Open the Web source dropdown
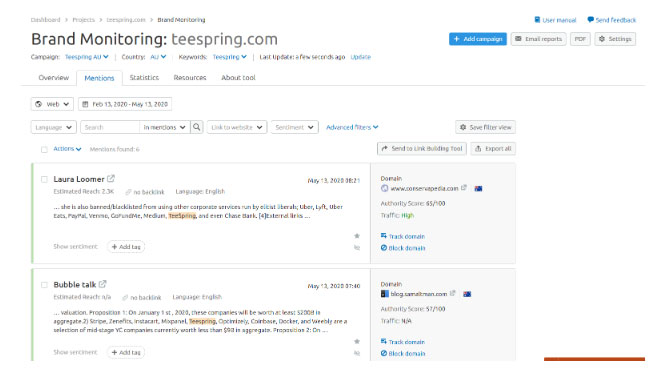665x383 pixels. (x=52, y=104)
